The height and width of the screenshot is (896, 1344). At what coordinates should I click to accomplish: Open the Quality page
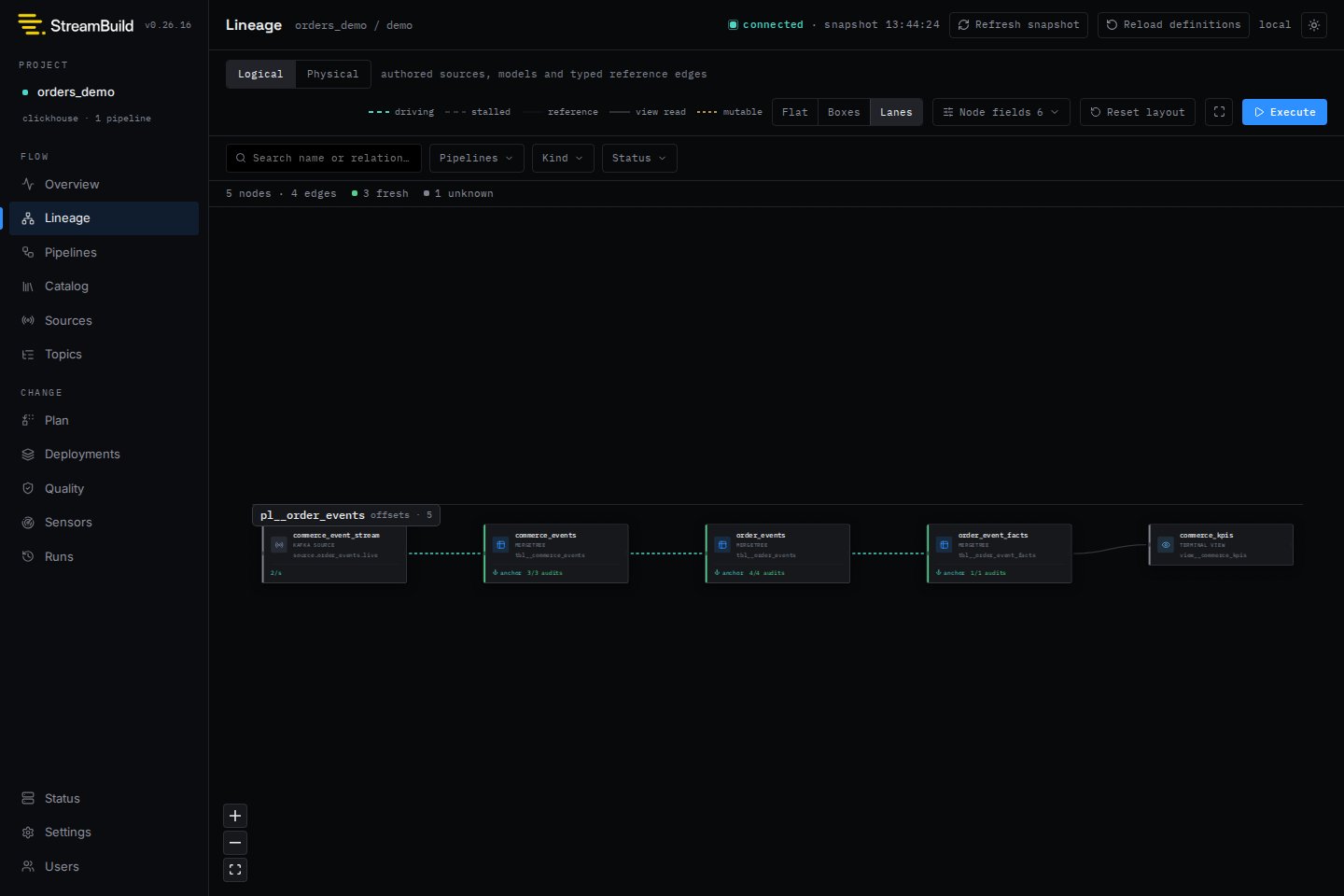[x=104, y=488]
